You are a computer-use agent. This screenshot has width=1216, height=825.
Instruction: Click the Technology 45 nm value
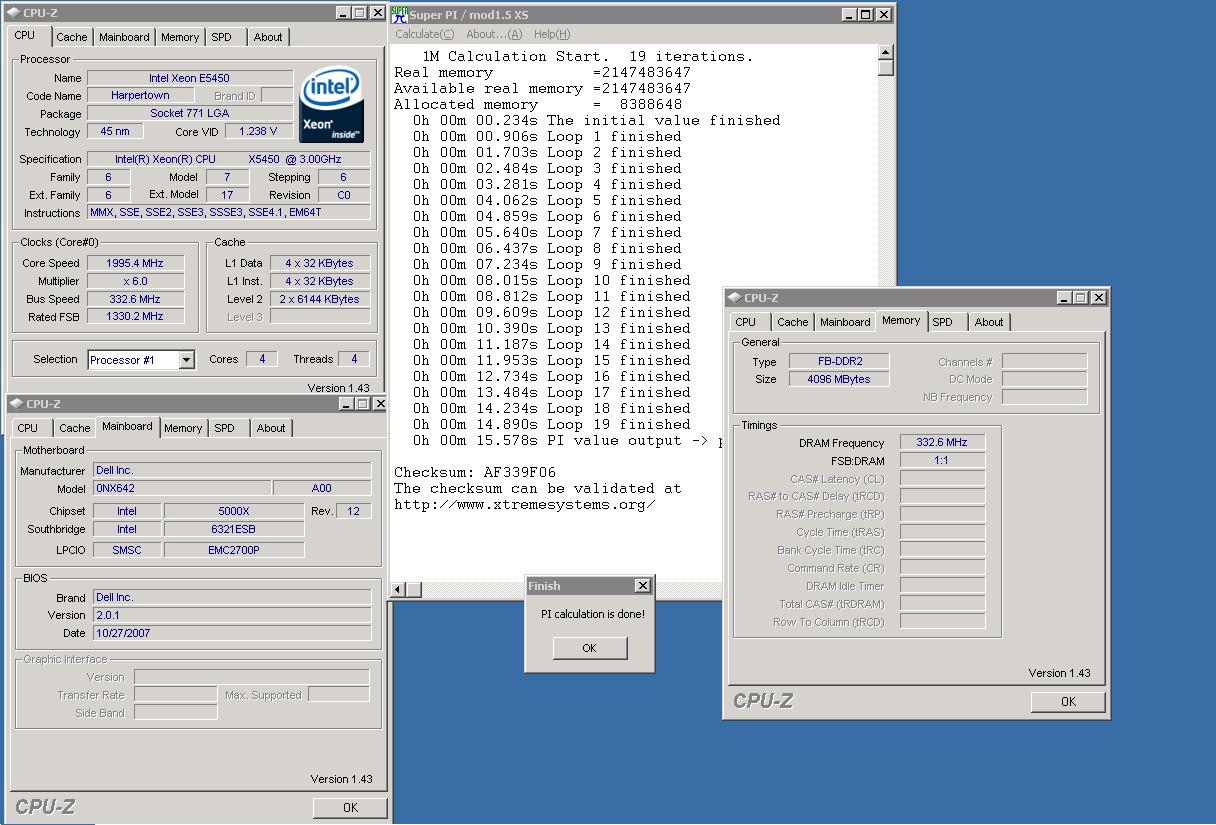coord(115,132)
